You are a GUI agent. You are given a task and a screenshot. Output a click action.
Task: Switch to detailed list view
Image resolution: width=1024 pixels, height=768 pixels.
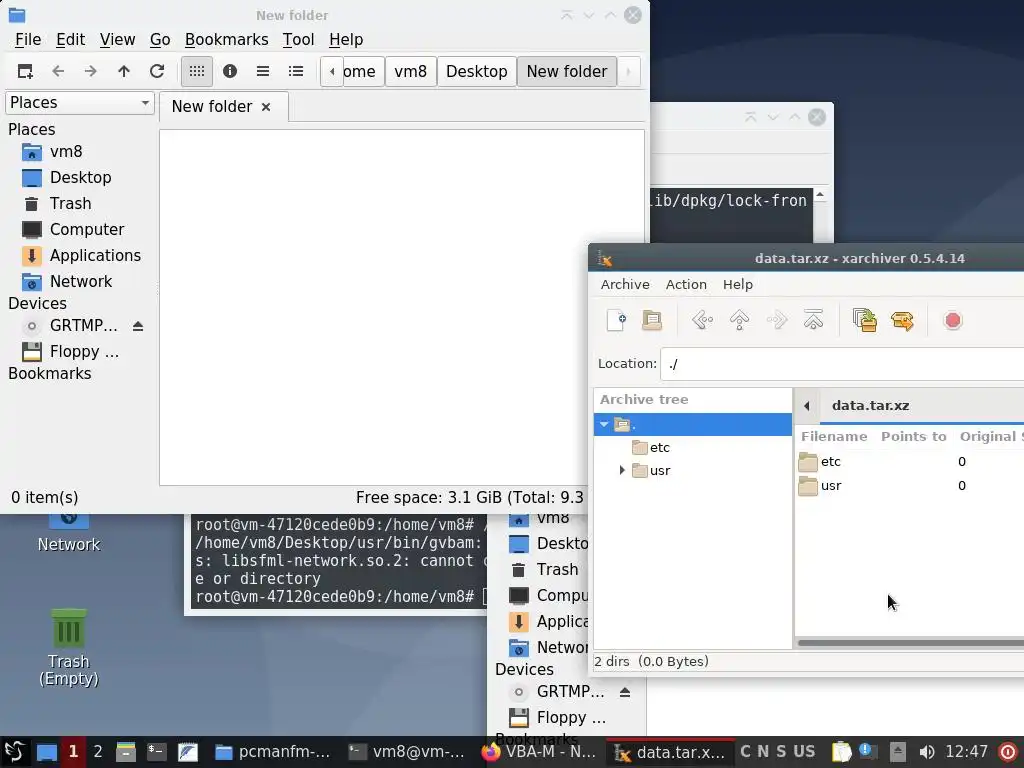click(296, 71)
